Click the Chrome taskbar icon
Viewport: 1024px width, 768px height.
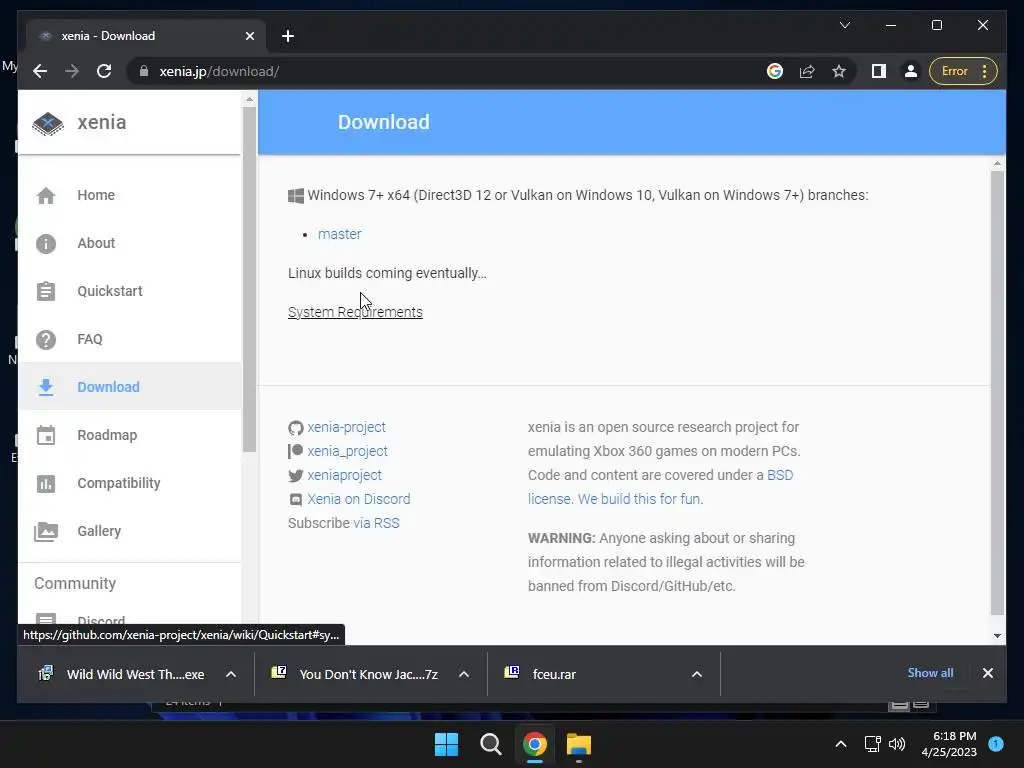point(535,744)
